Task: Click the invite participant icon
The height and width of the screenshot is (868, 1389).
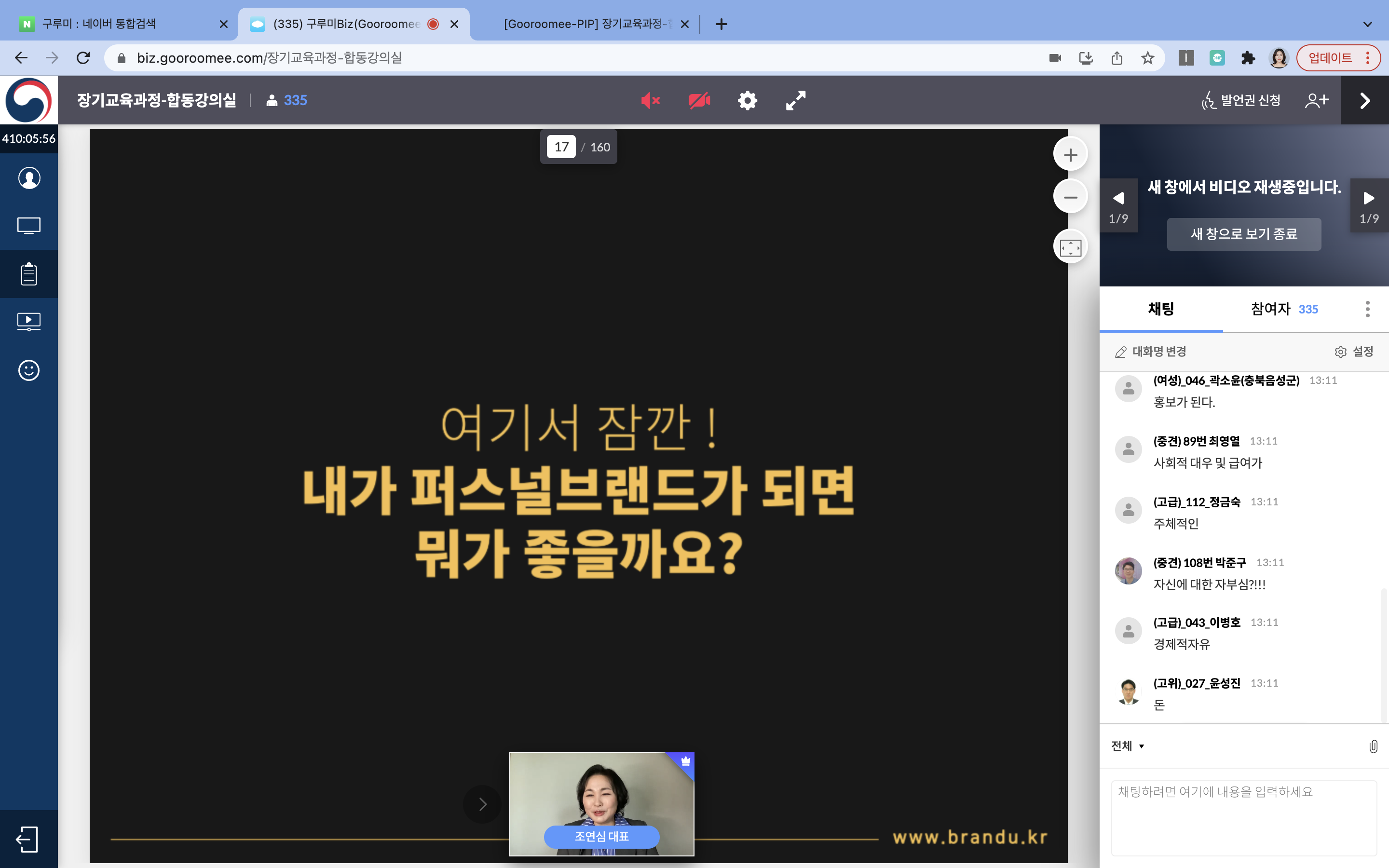Action: tap(1317, 100)
